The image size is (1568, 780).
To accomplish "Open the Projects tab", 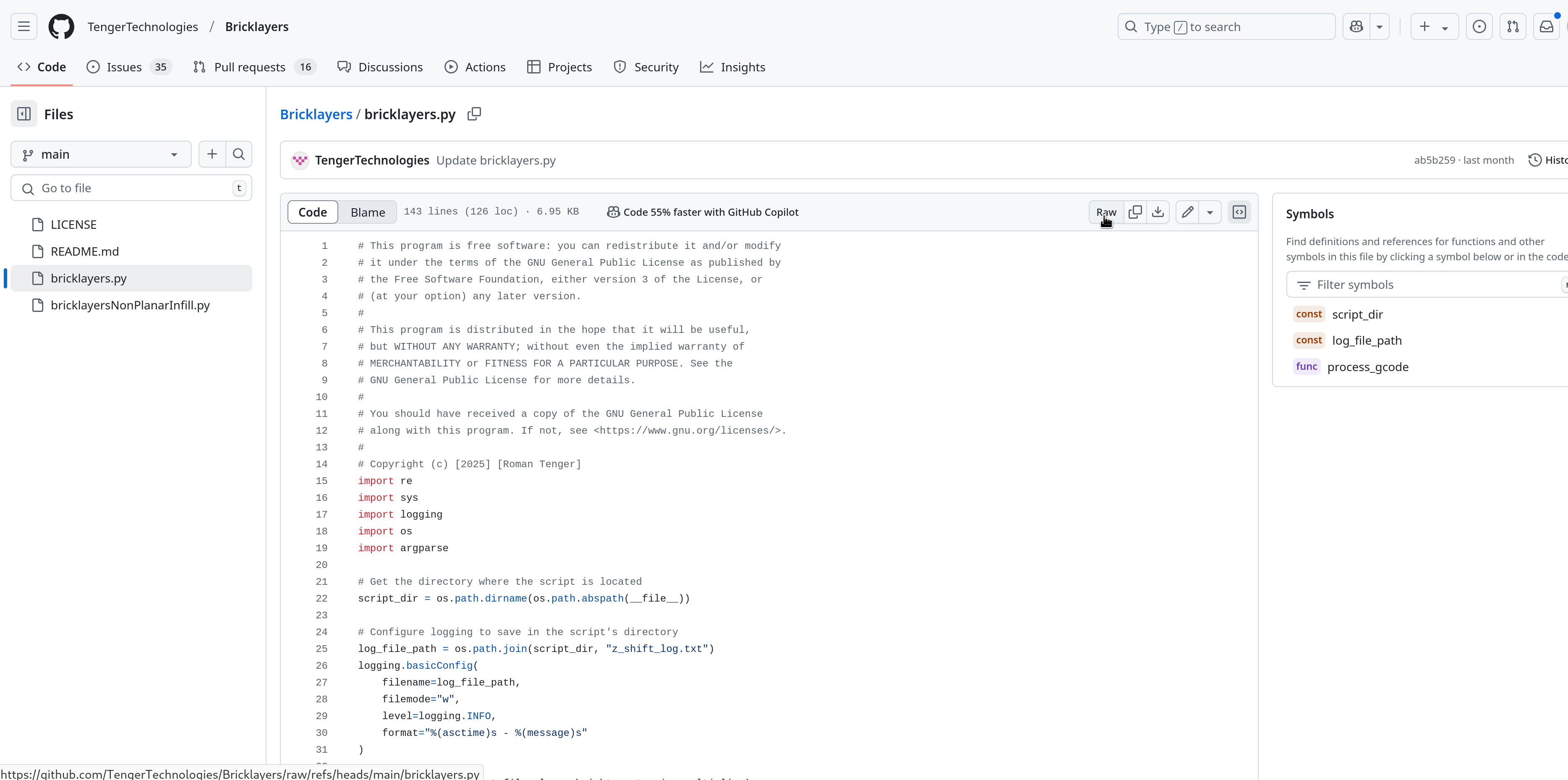I will (559, 67).
